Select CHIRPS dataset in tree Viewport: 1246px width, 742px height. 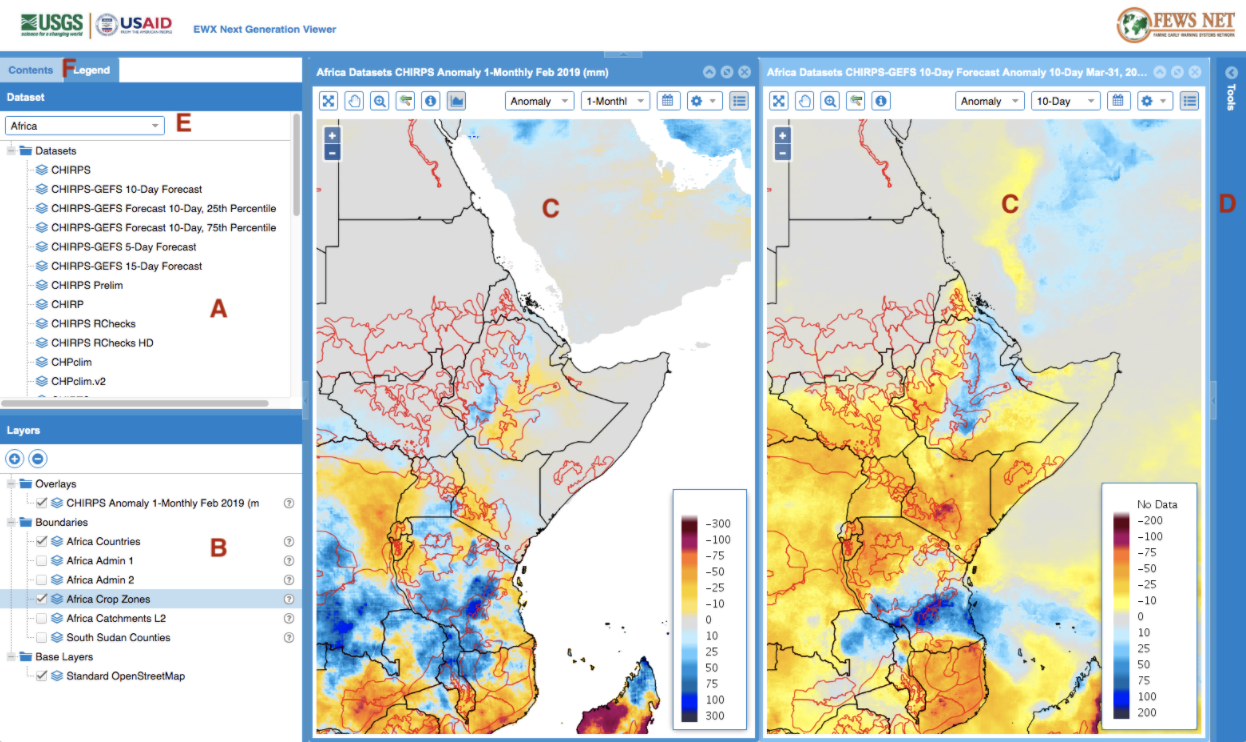click(x=71, y=170)
